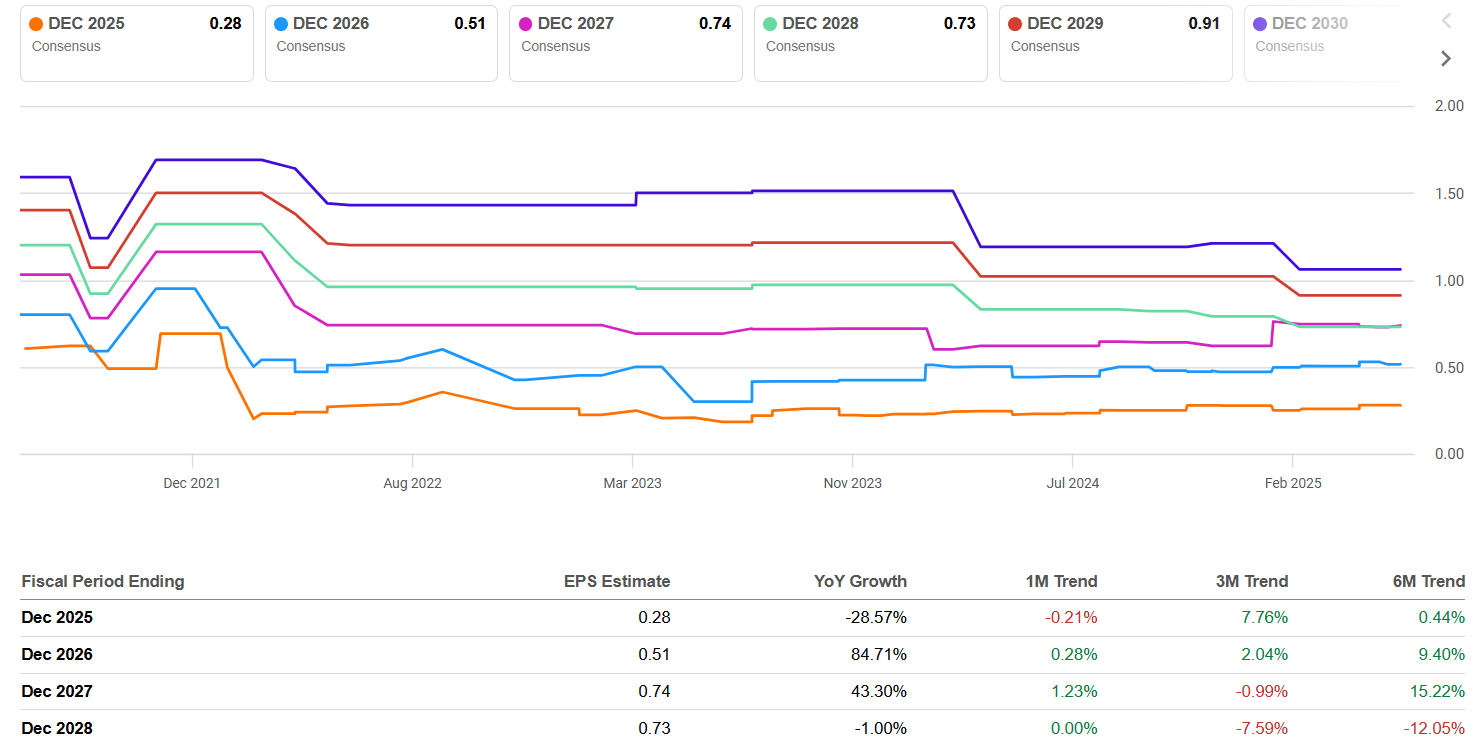Click the Mar 2023 axis label
The width and height of the screenshot is (1479, 745).
(632, 483)
